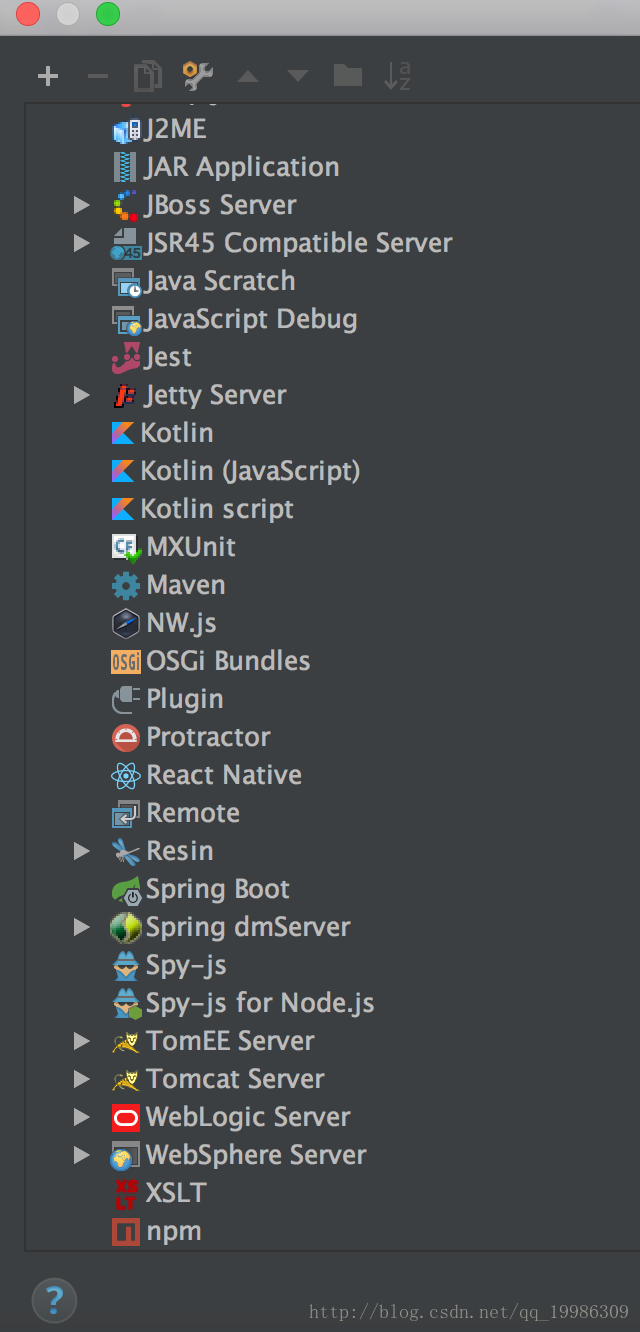Click the npm icon
This screenshot has width=640, height=1332.
click(126, 1231)
